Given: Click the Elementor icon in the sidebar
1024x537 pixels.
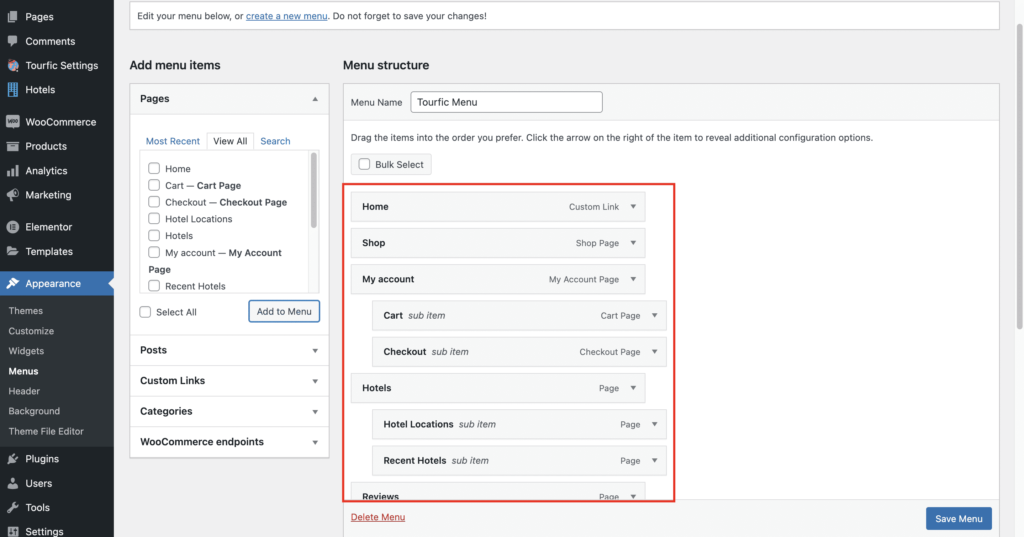Looking at the screenshot, I should pos(12,227).
